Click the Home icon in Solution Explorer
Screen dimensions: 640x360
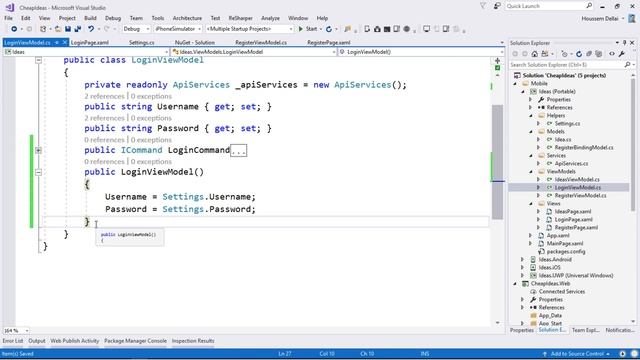[x=534, y=54]
